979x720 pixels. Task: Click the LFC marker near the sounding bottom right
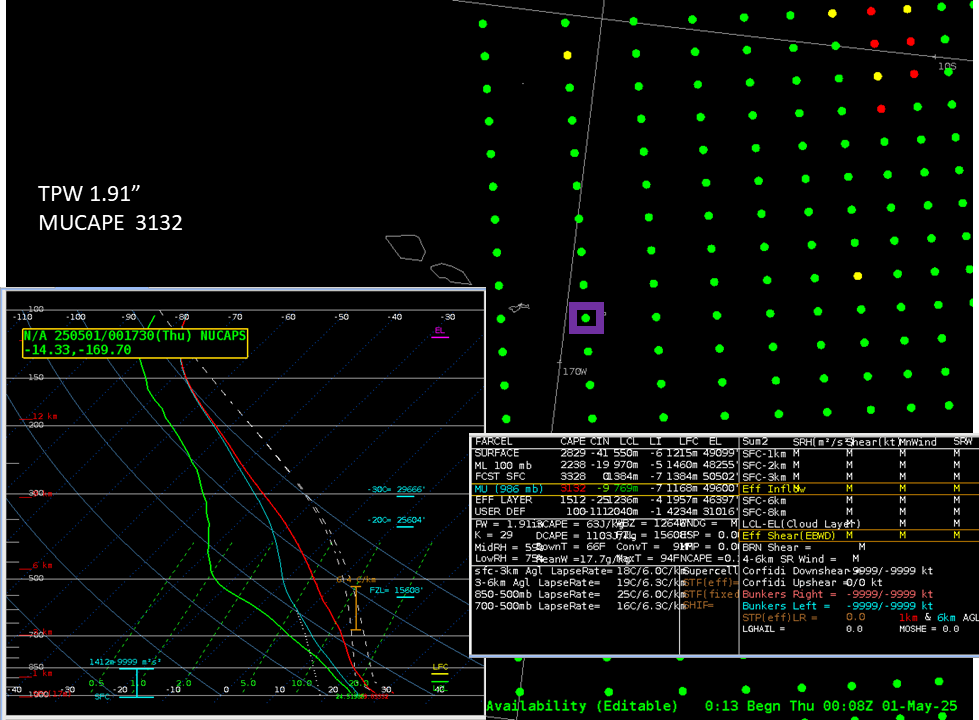[x=440, y=667]
